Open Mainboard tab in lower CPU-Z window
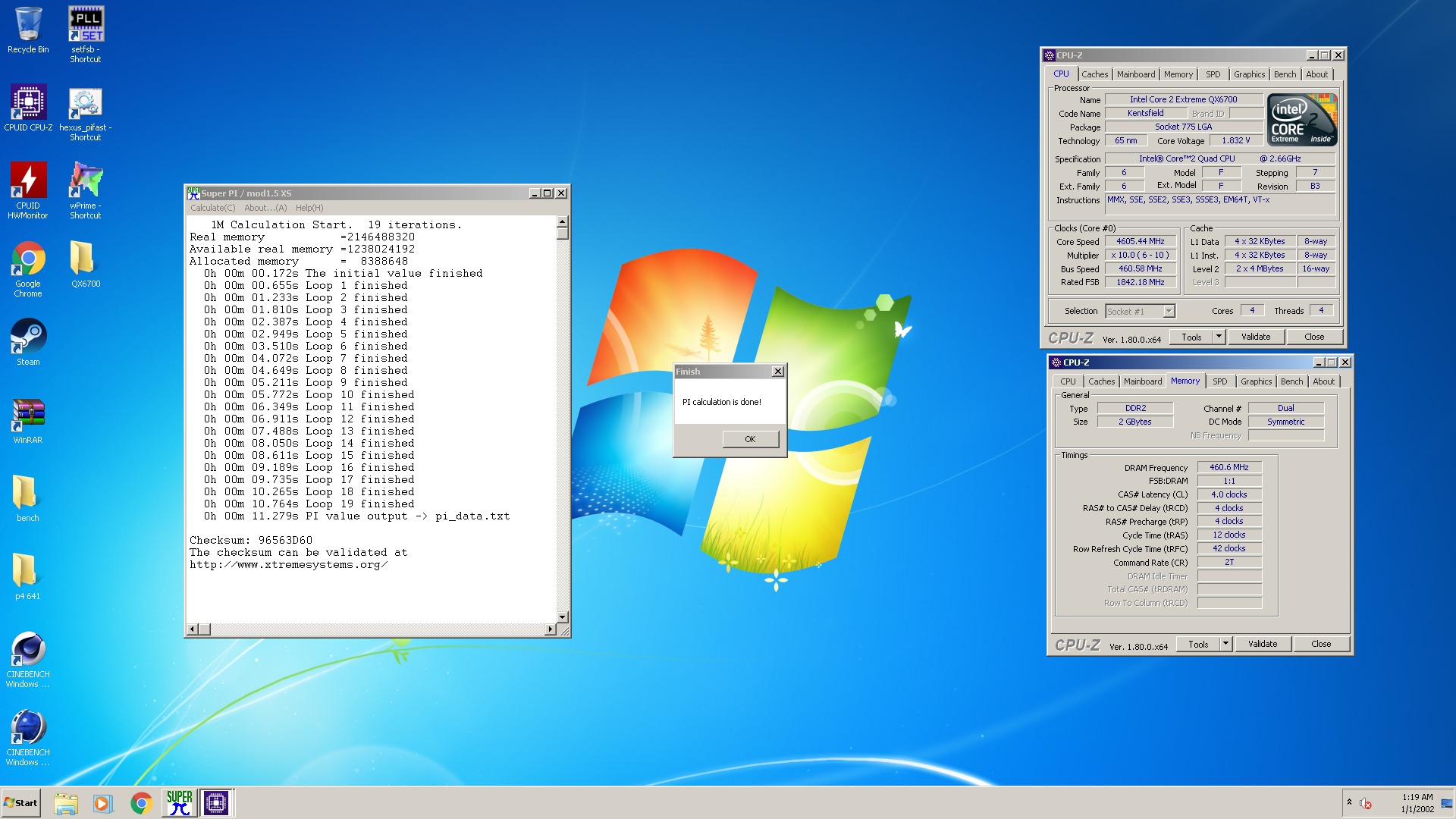 click(x=1143, y=381)
